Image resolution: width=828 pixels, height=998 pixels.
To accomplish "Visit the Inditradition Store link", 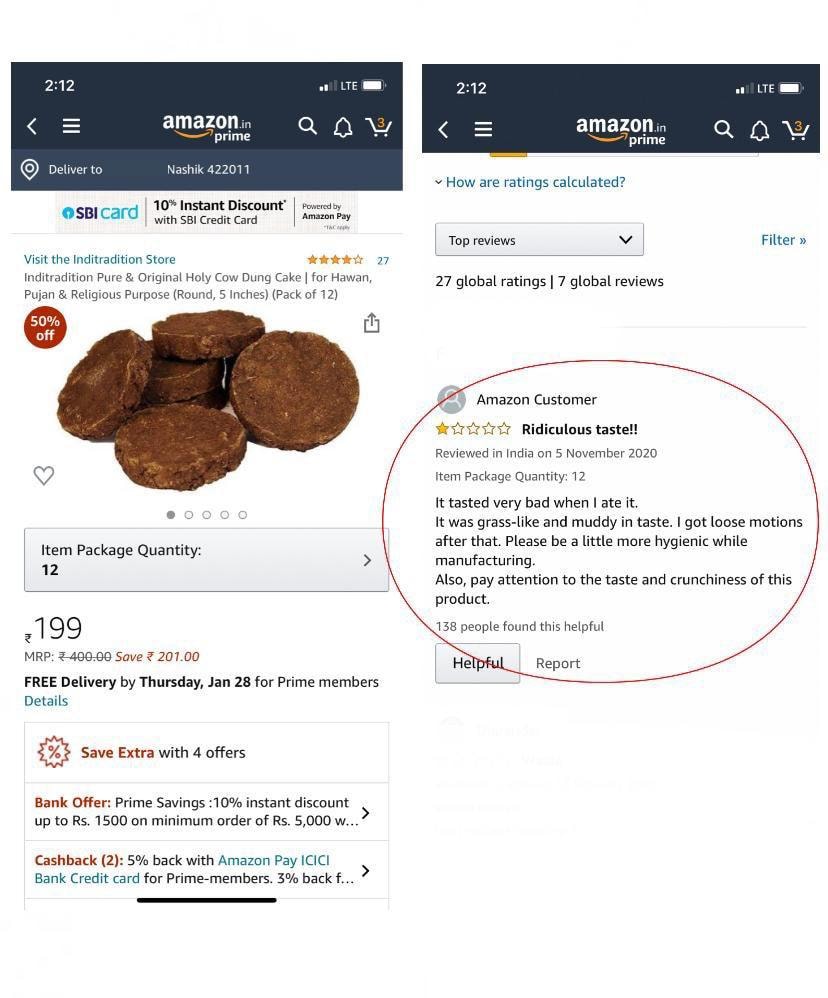I will (x=100, y=259).
